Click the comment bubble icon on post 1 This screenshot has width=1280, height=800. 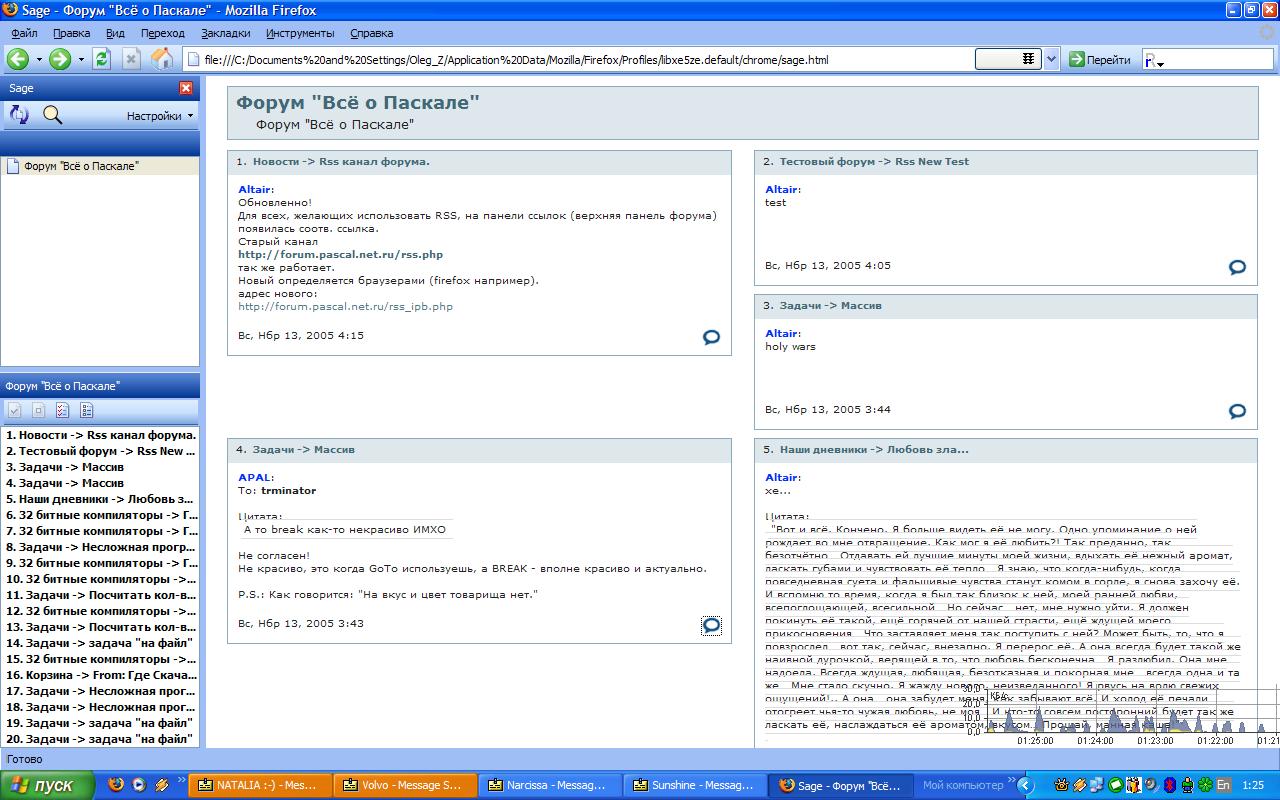711,337
